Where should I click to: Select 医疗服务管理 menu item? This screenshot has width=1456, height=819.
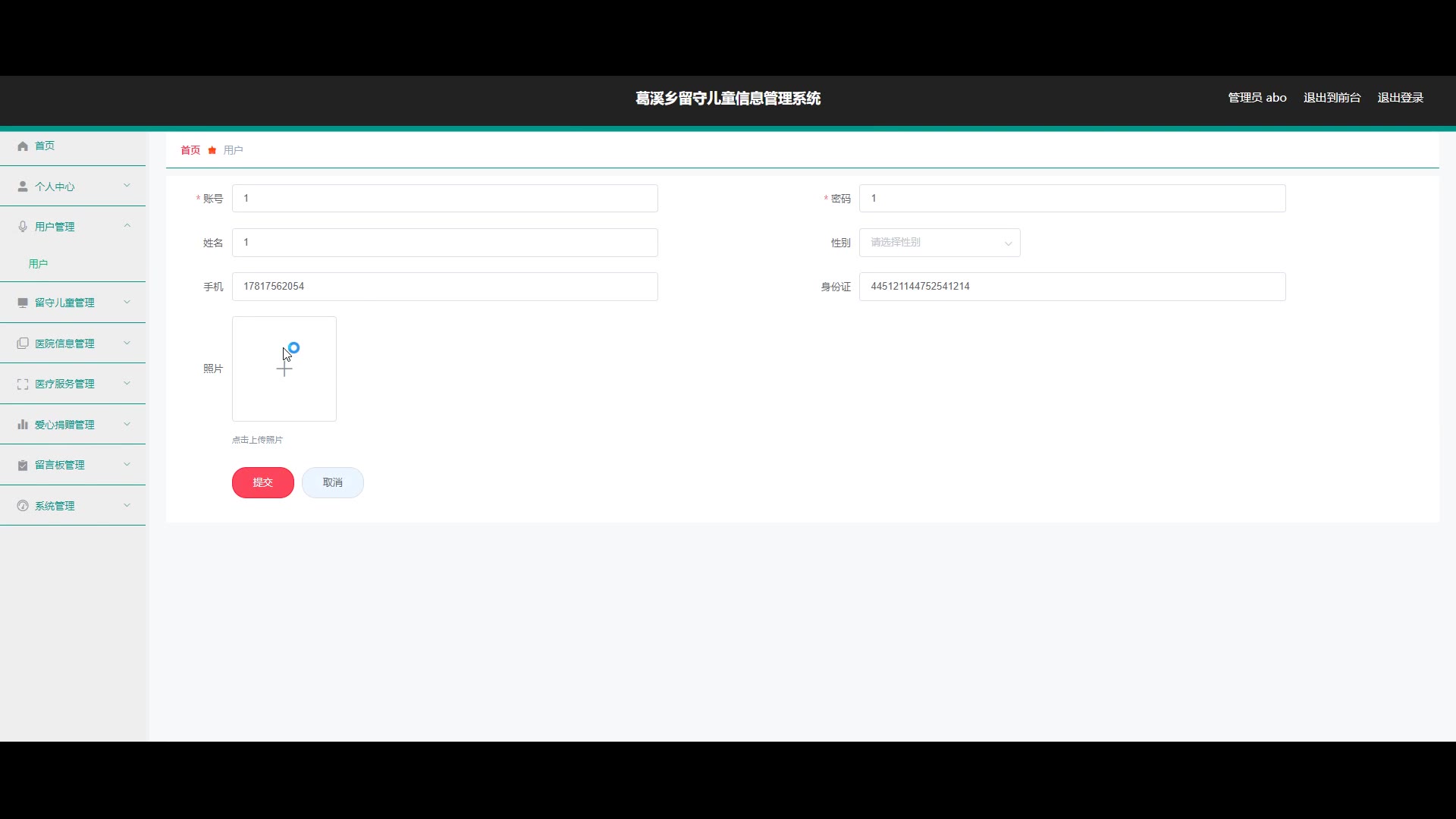pos(73,384)
